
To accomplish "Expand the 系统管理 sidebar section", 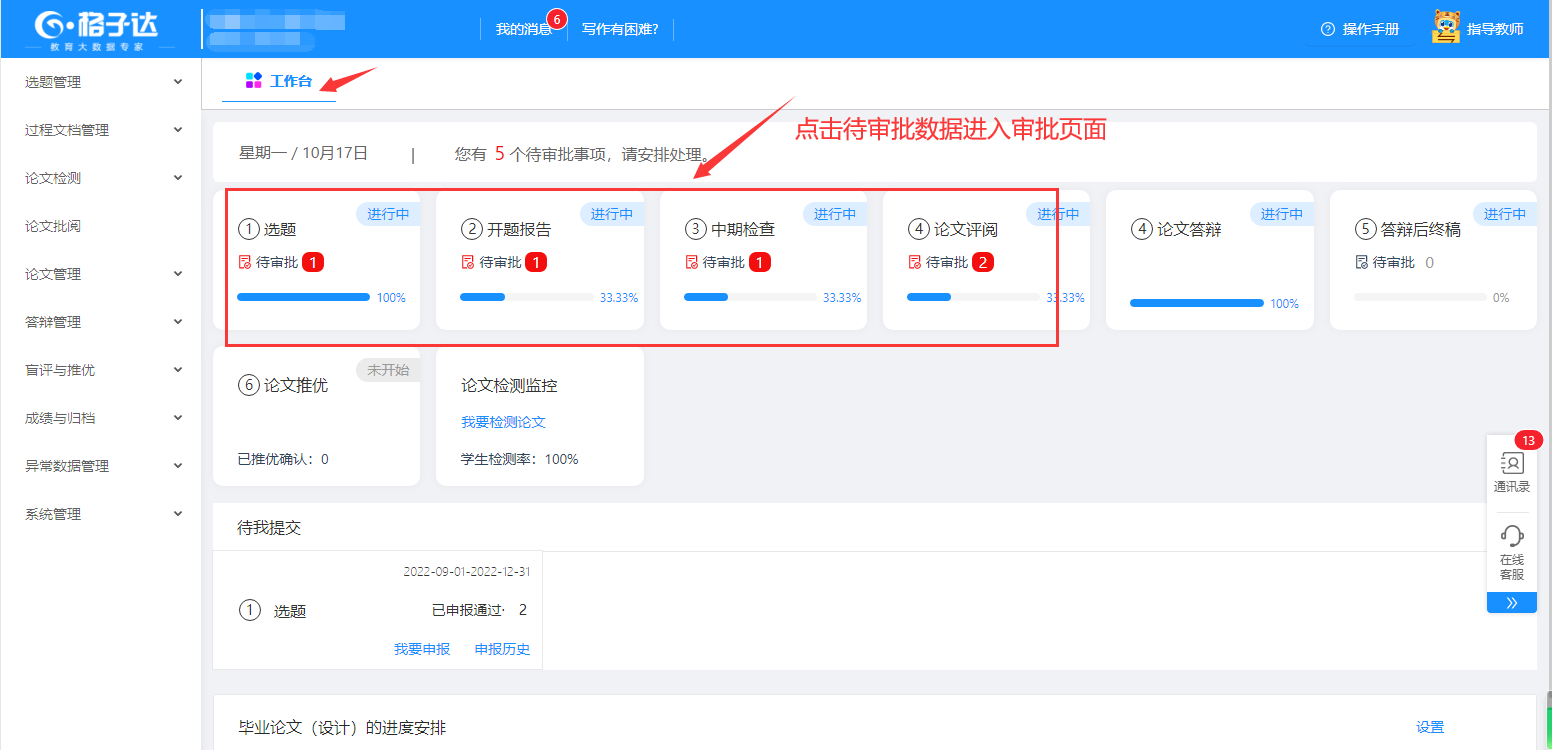I will tap(178, 514).
